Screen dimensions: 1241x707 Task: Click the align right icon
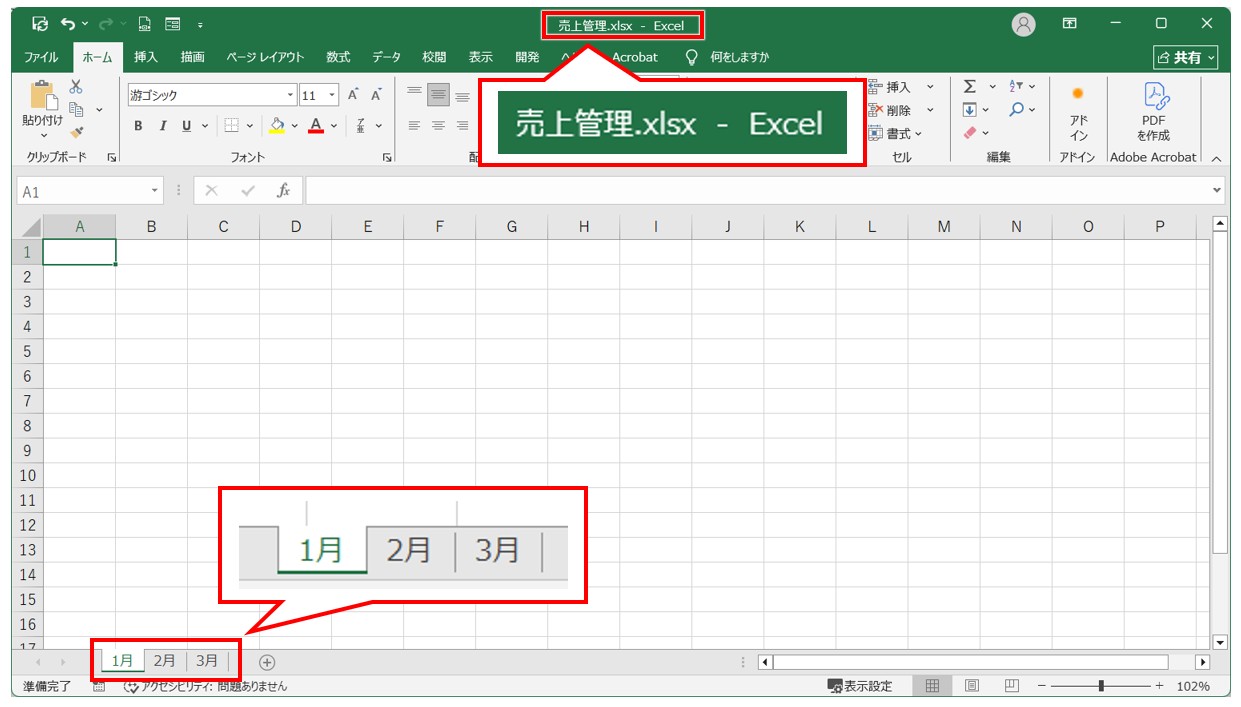pos(462,126)
